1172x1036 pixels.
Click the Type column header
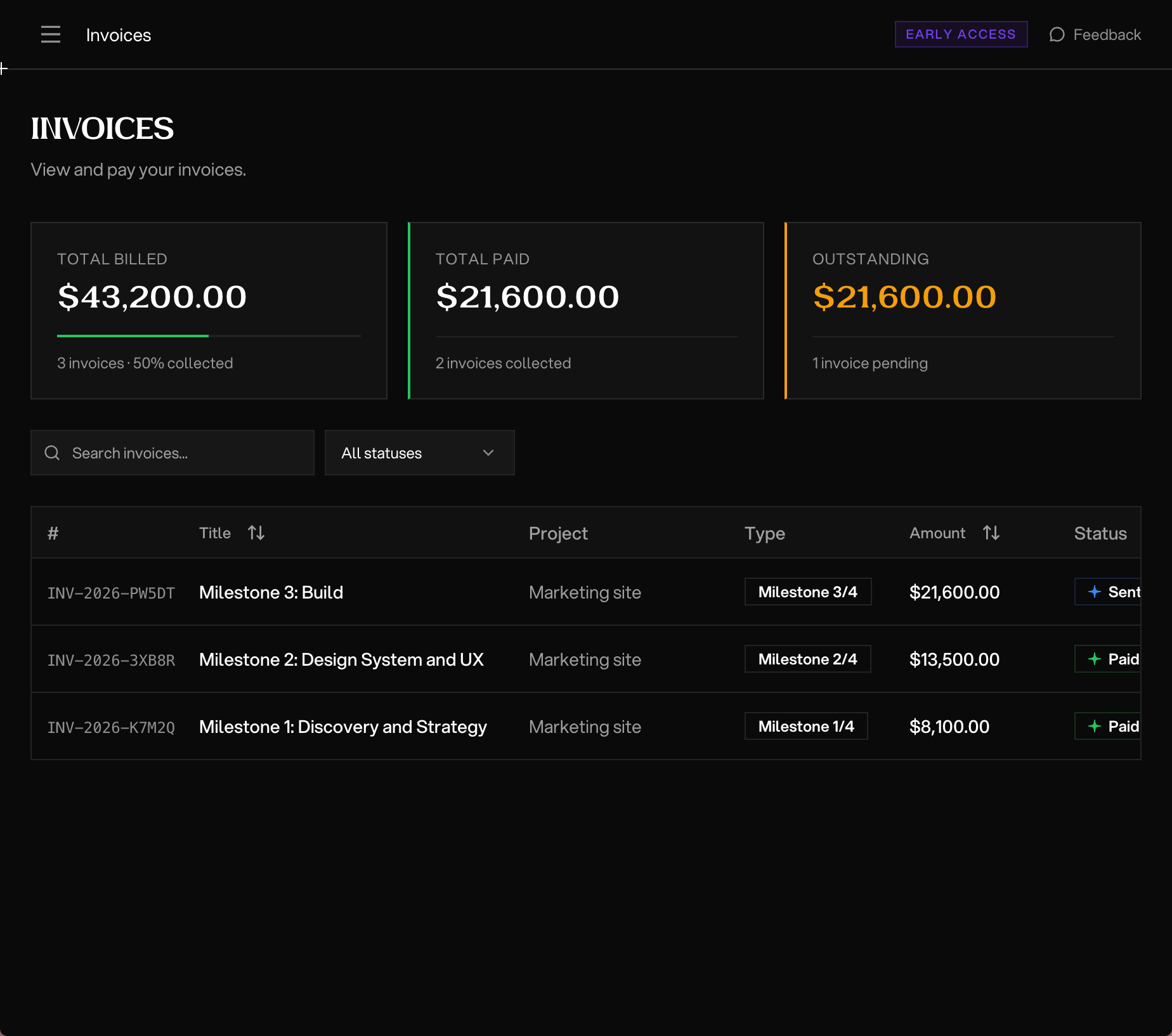pyautogui.click(x=765, y=533)
